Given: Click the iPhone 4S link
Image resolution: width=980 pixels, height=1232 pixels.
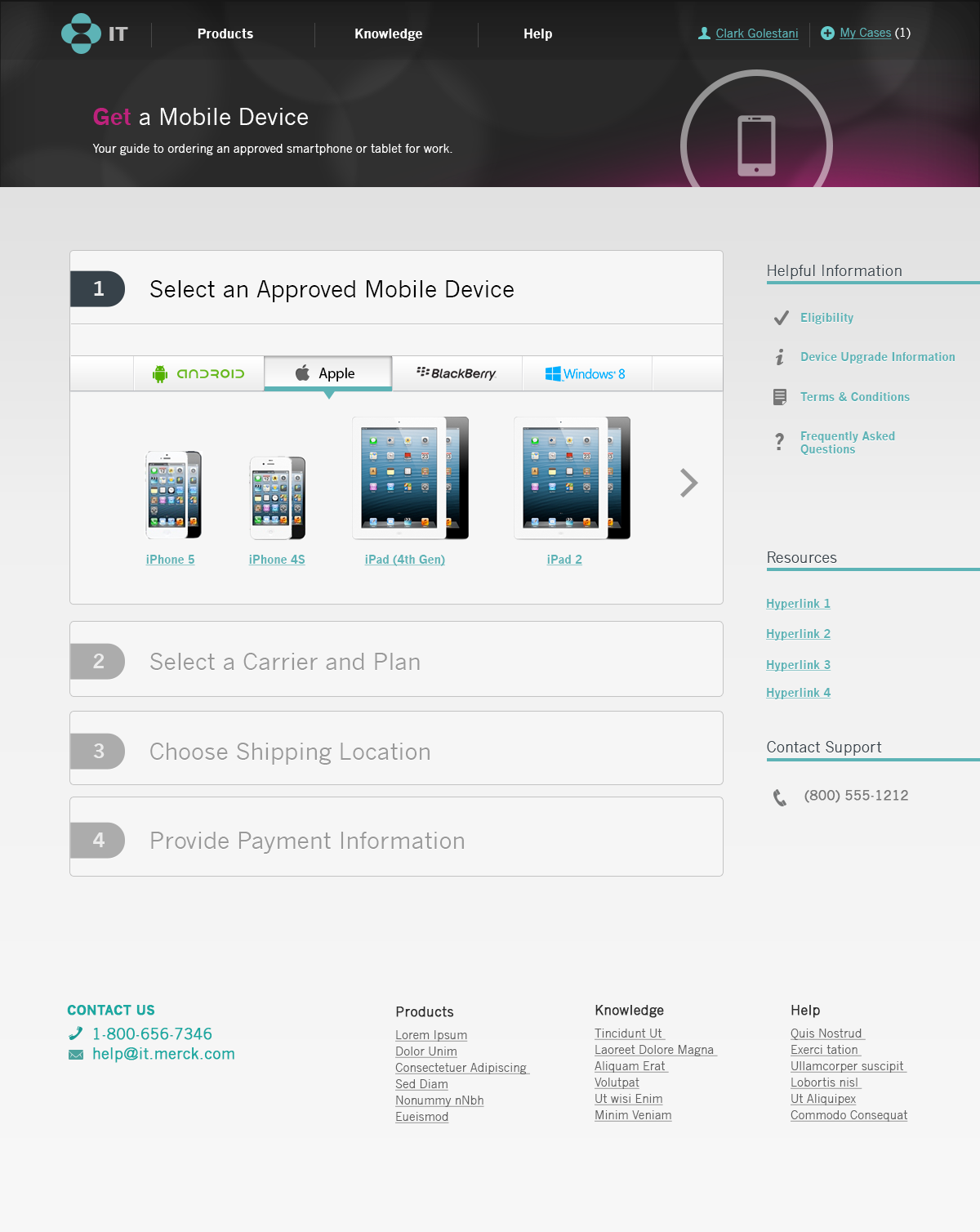Looking at the screenshot, I should click(x=277, y=560).
